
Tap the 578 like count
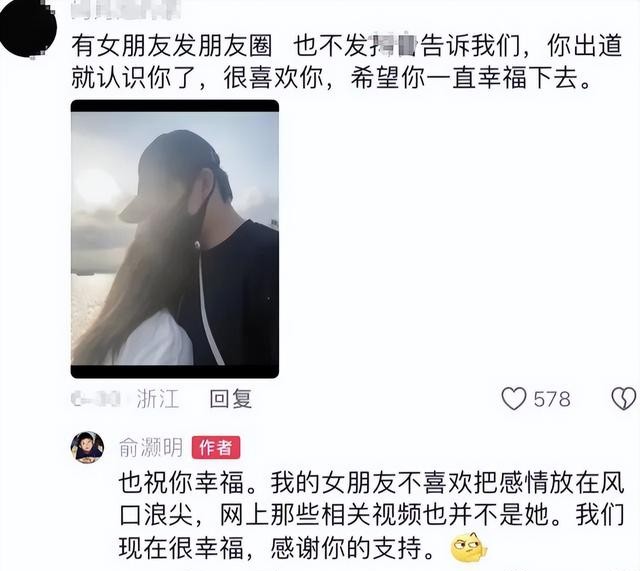tap(552, 399)
